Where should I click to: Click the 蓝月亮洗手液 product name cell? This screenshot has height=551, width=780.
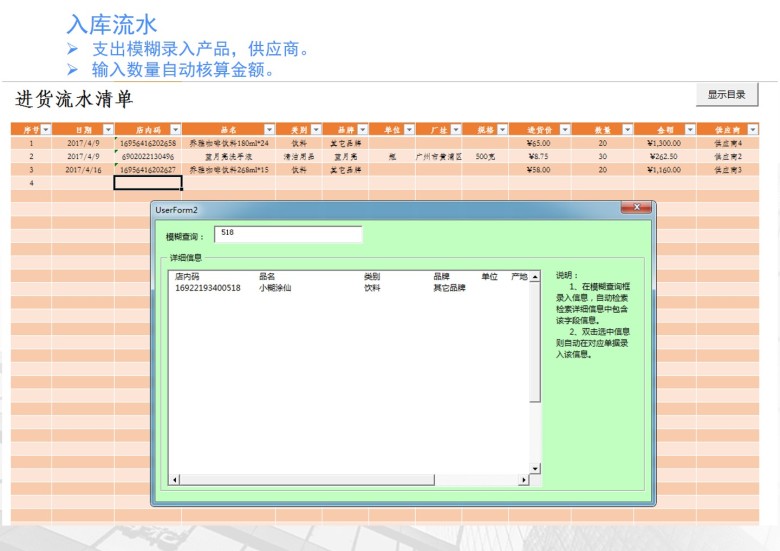click(x=229, y=157)
